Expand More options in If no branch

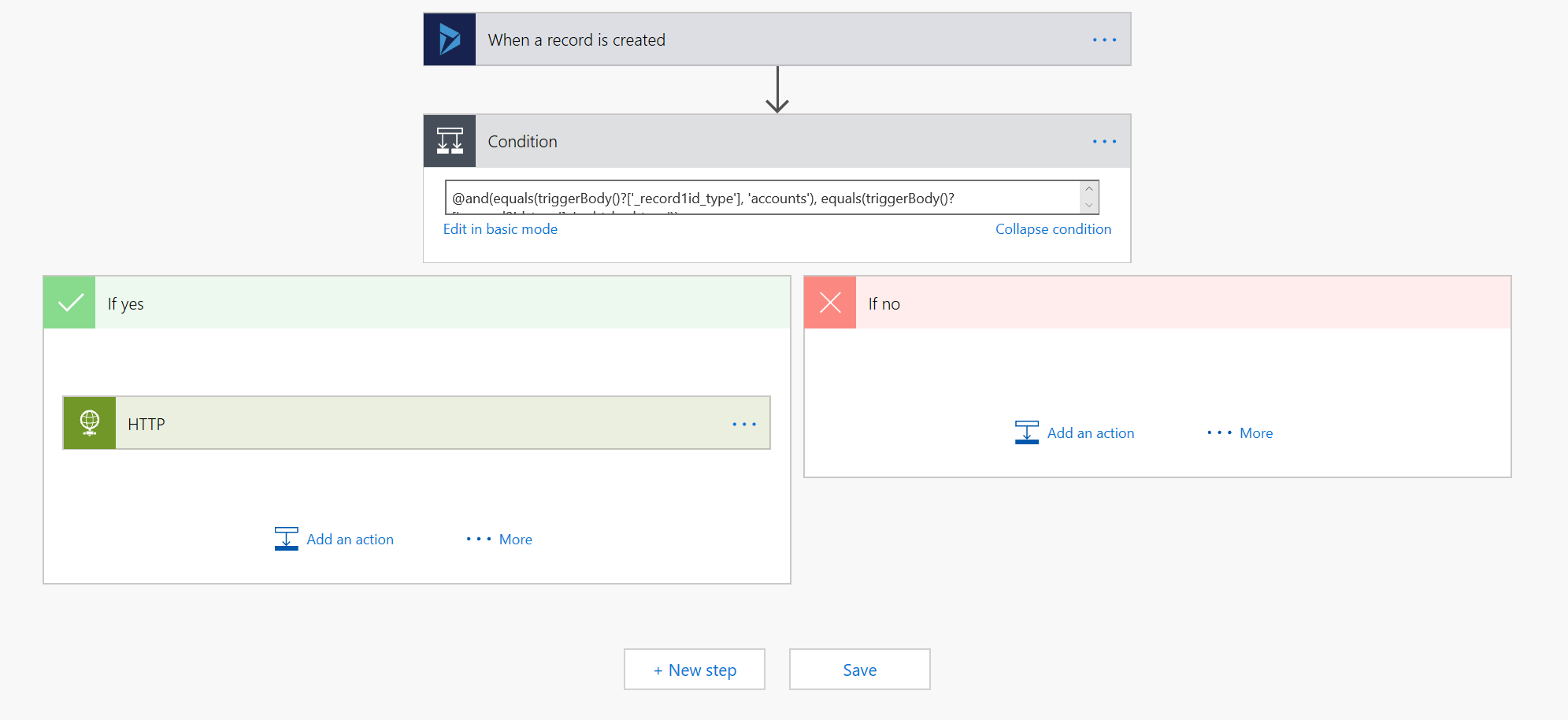[1240, 433]
